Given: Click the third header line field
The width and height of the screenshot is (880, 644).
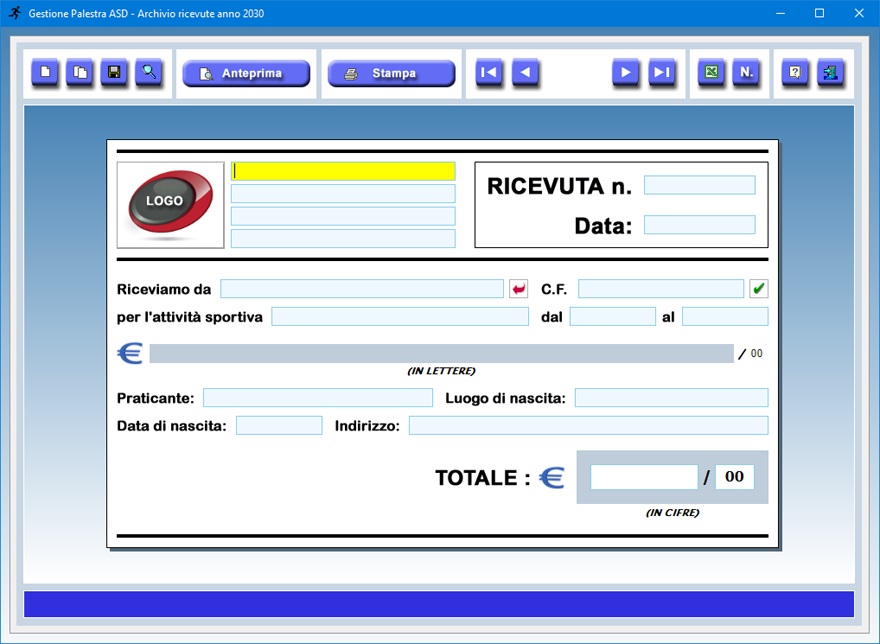Looking at the screenshot, I should click(343, 216).
